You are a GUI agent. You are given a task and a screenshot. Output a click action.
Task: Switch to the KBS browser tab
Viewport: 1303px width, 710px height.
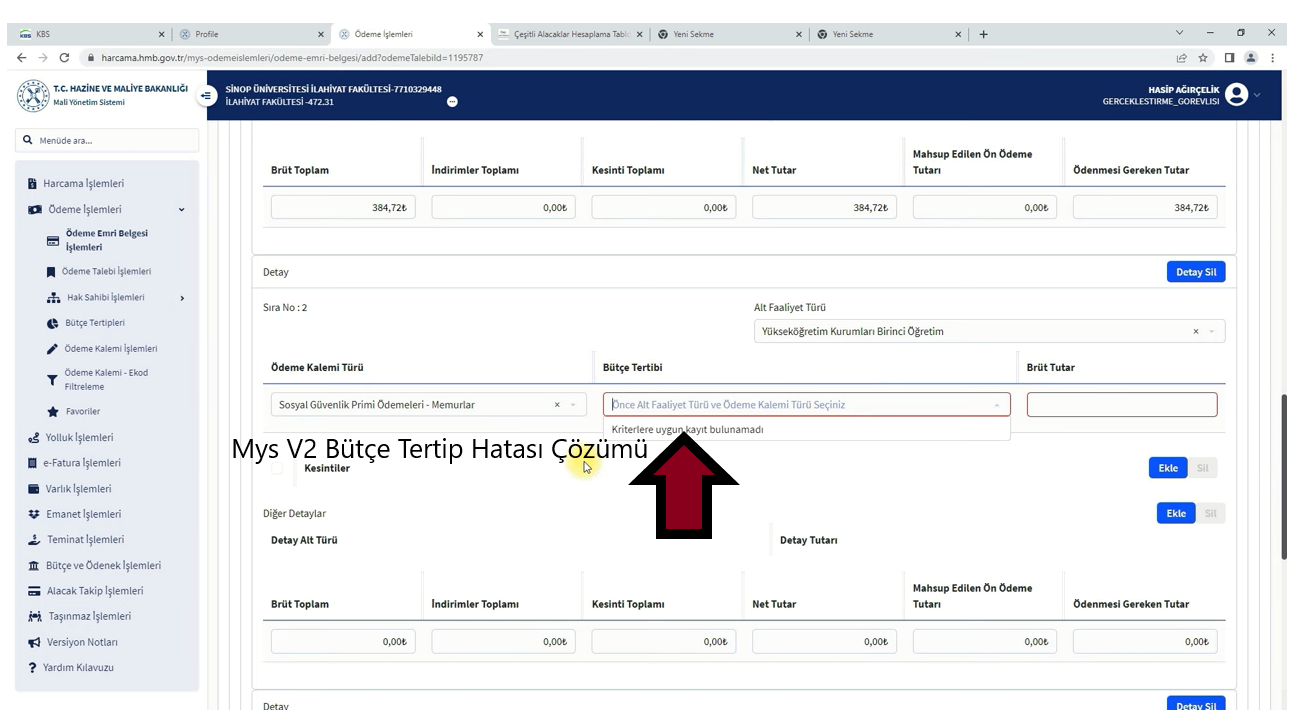click(90, 34)
